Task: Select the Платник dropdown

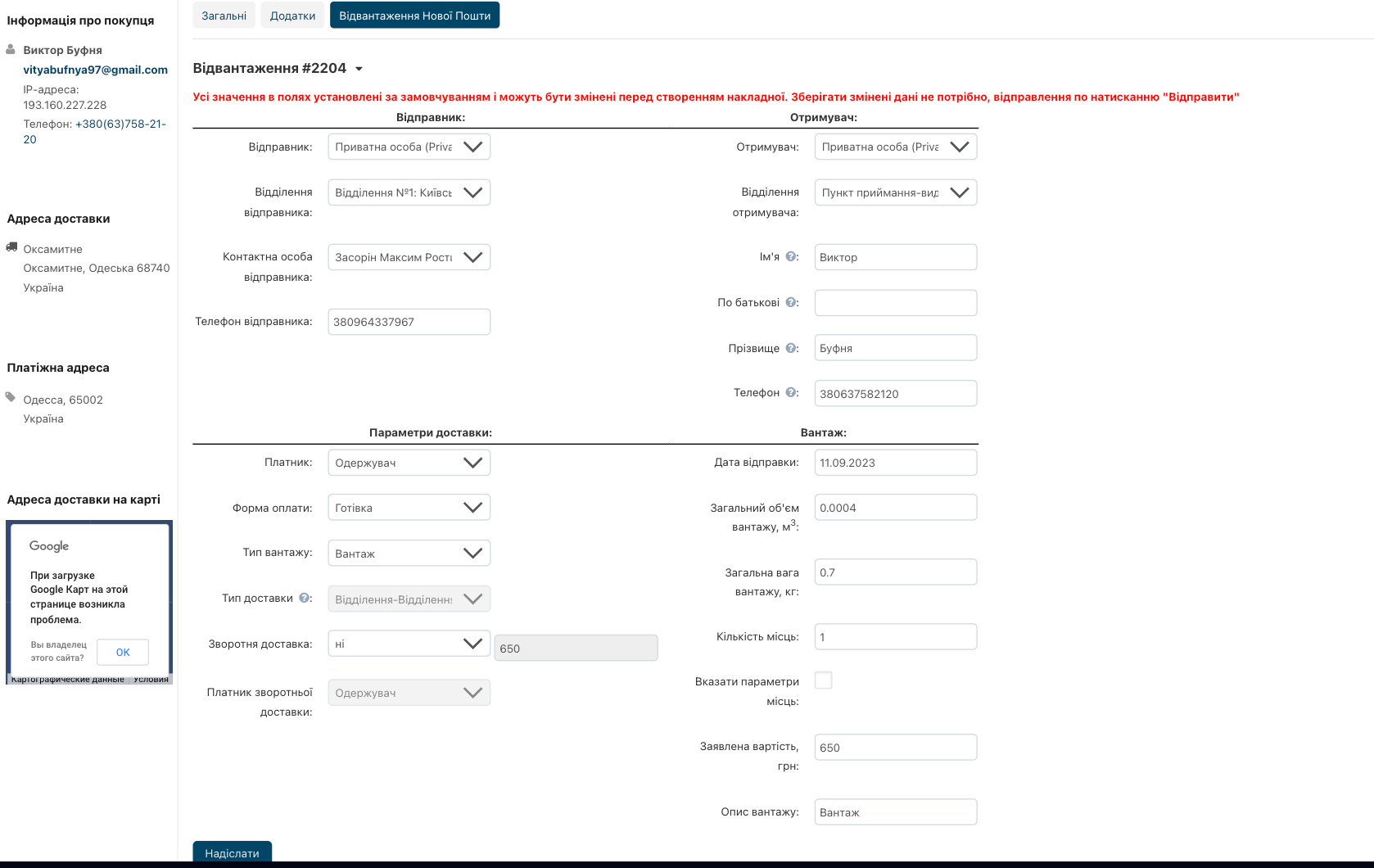Action: click(x=409, y=463)
